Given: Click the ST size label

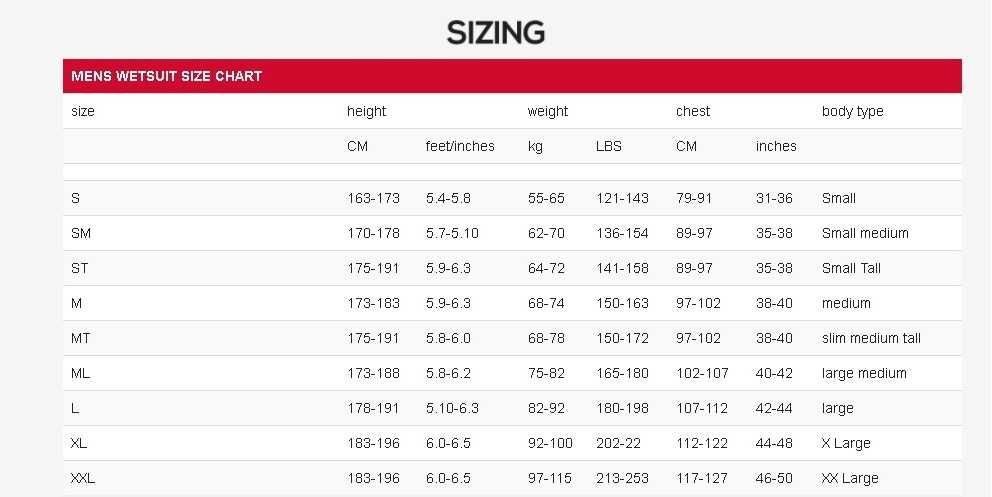Looking at the screenshot, I should (80, 268).
